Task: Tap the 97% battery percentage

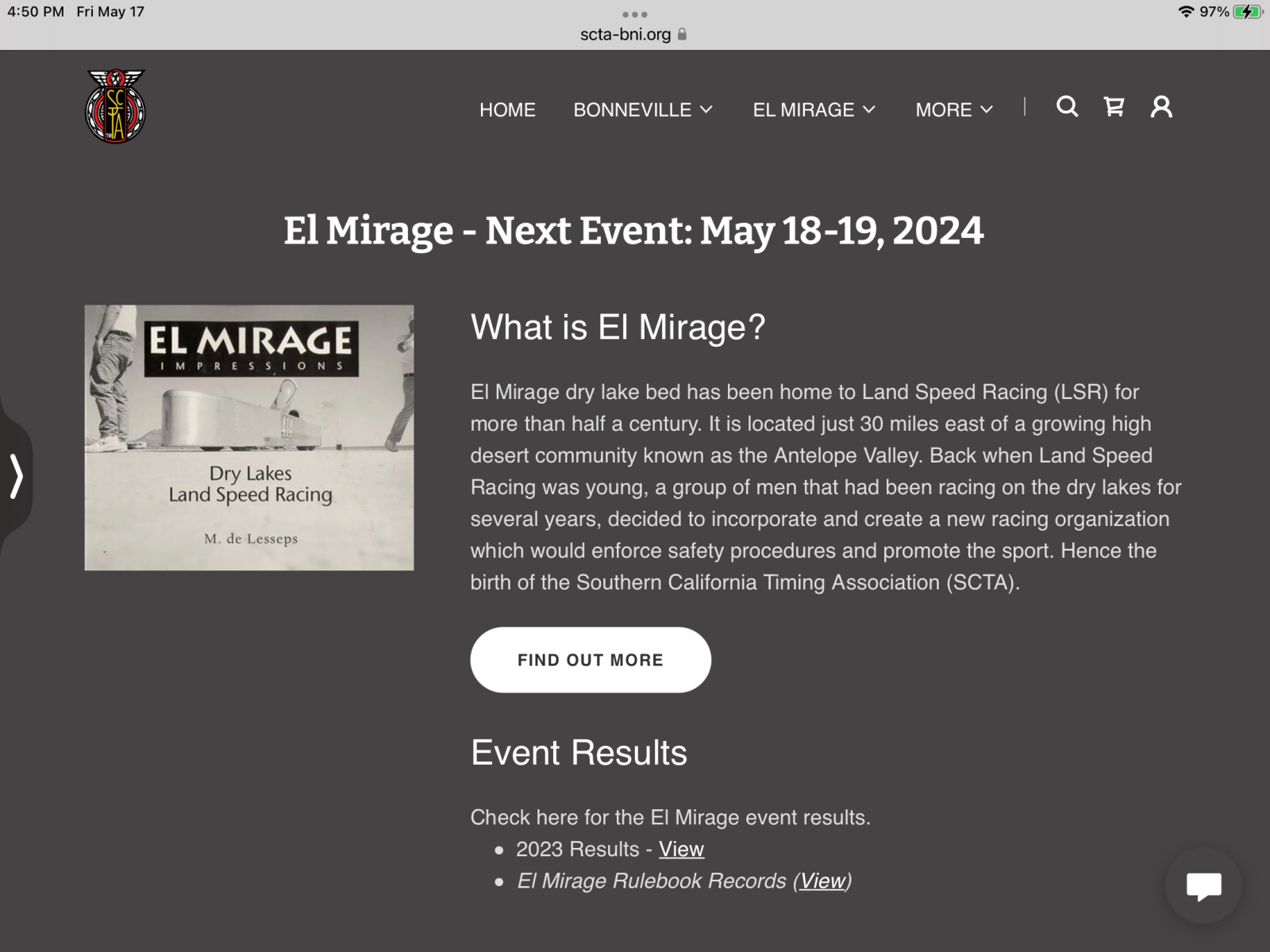Action: [1214, 12]
